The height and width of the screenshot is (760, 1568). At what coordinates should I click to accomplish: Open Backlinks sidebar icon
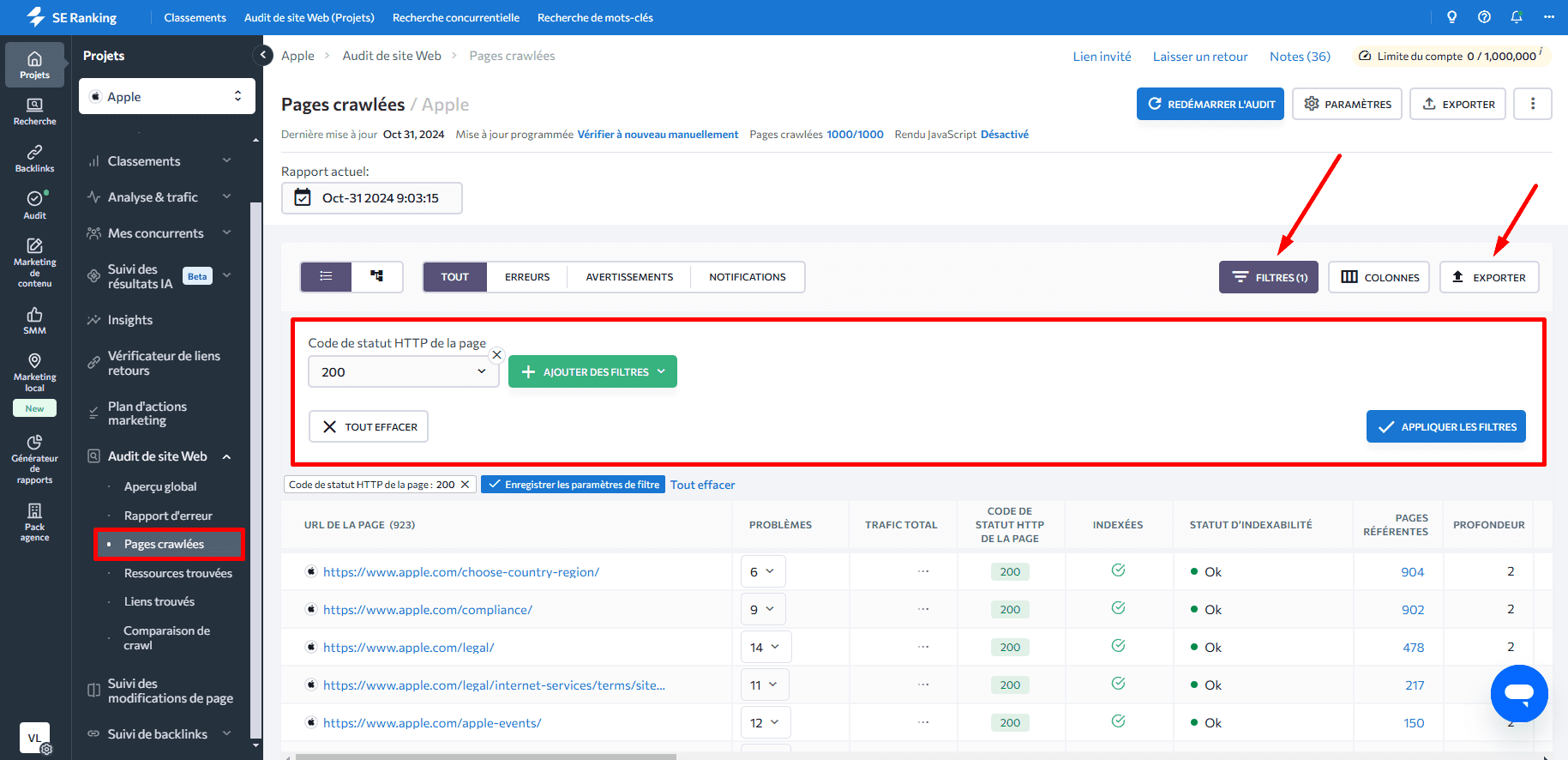[34, 158]
